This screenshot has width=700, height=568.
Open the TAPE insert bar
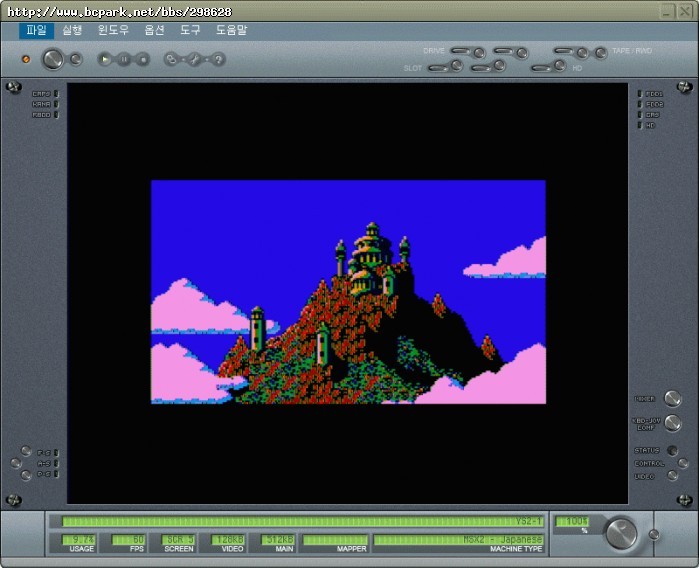pyautogui.click(x=564, y=51)
